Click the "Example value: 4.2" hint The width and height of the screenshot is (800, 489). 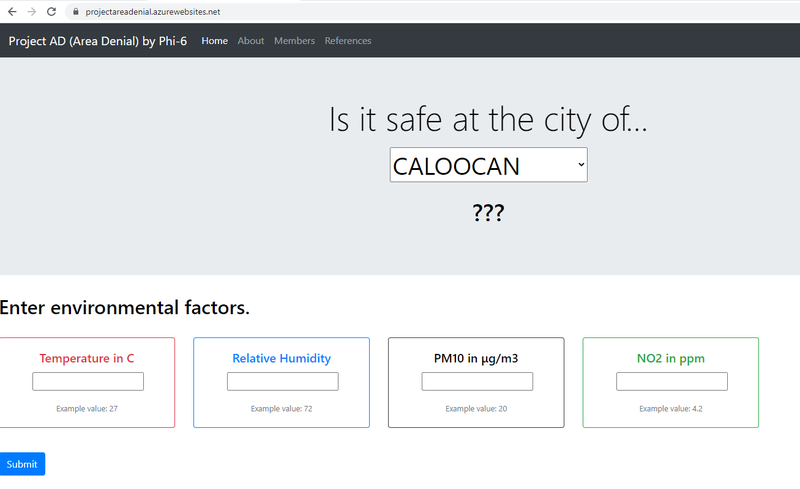pos(670,409)
